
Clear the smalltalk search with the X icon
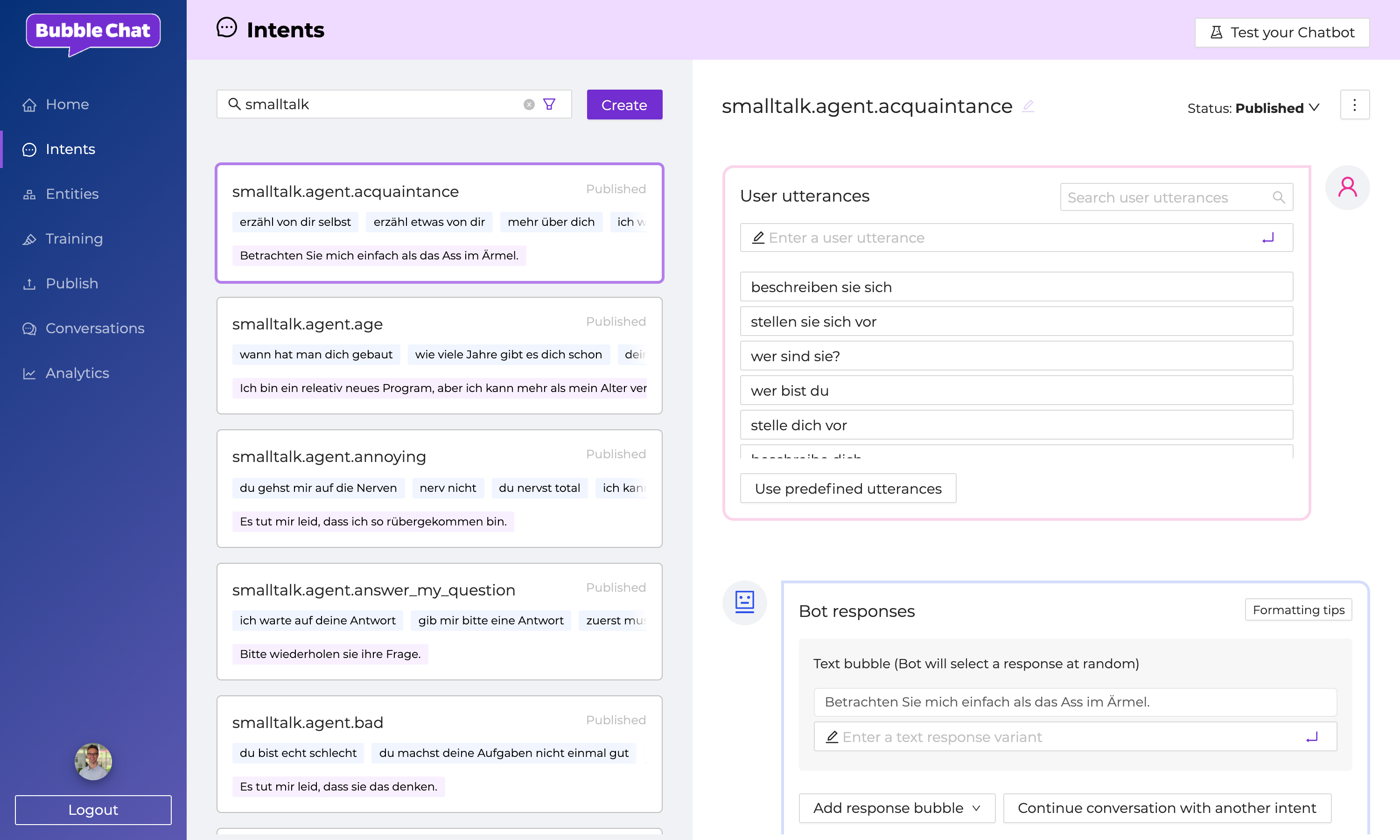click(x=528, y=104)
